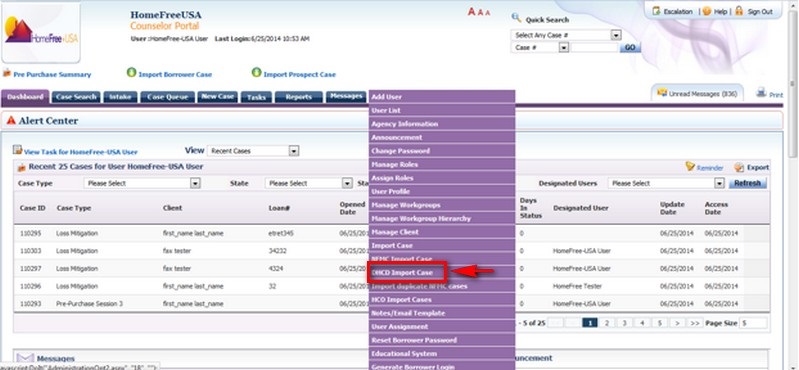Click loan number etret345
Image resolution: width=799 pixels, height=370 pixels.
[281, 233]
